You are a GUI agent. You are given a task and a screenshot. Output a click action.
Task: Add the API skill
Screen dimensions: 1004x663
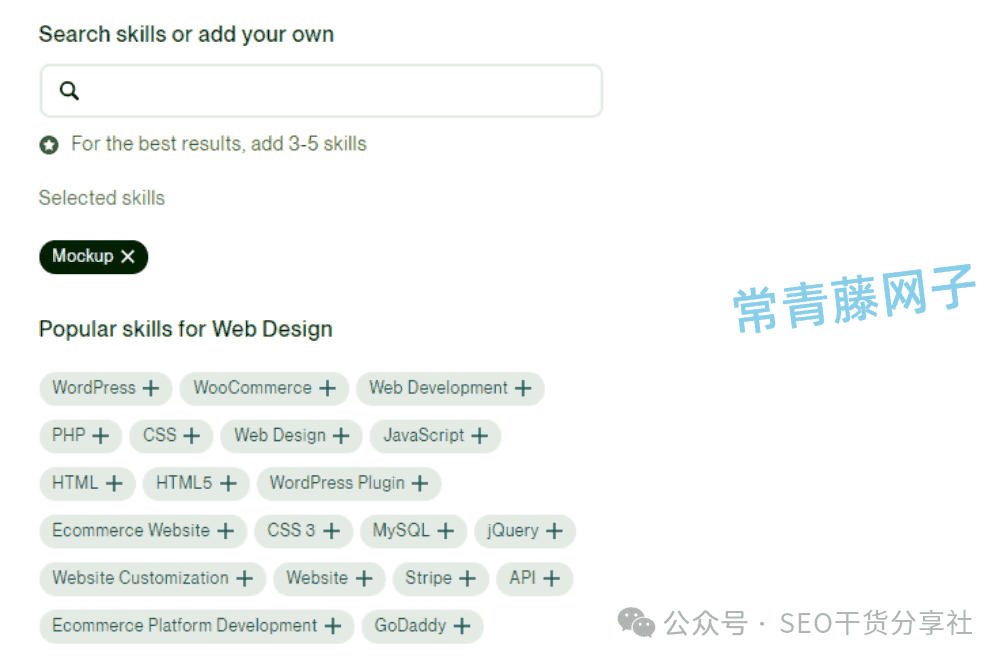(535, 578)
